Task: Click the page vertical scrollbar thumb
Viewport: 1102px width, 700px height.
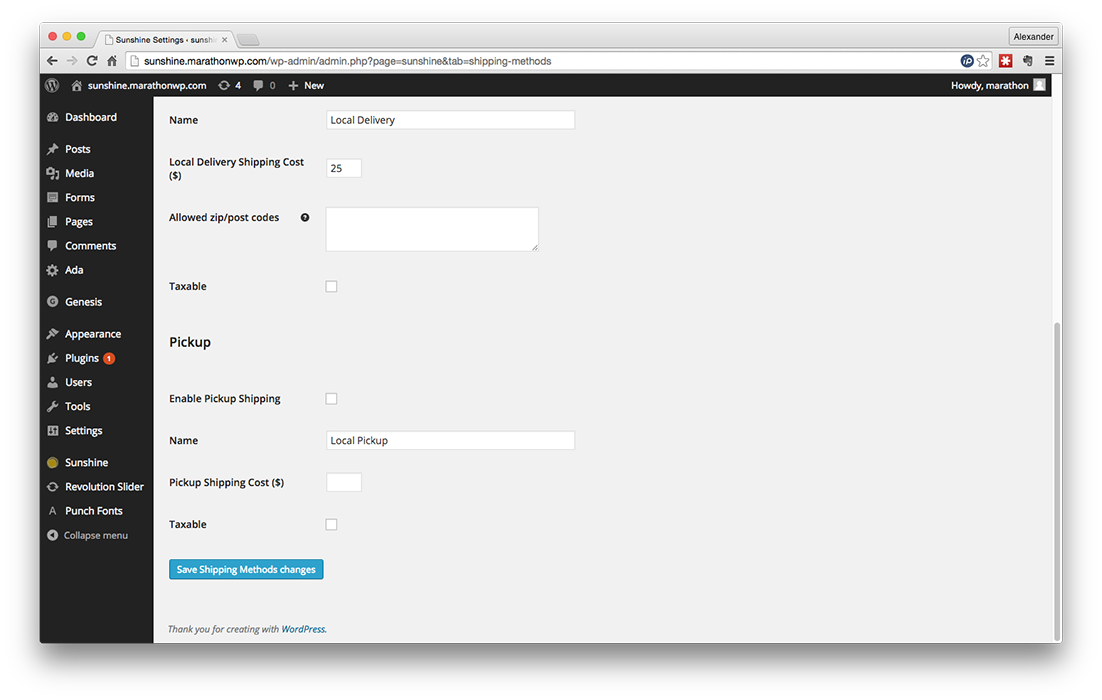Action: (1057, 481)
